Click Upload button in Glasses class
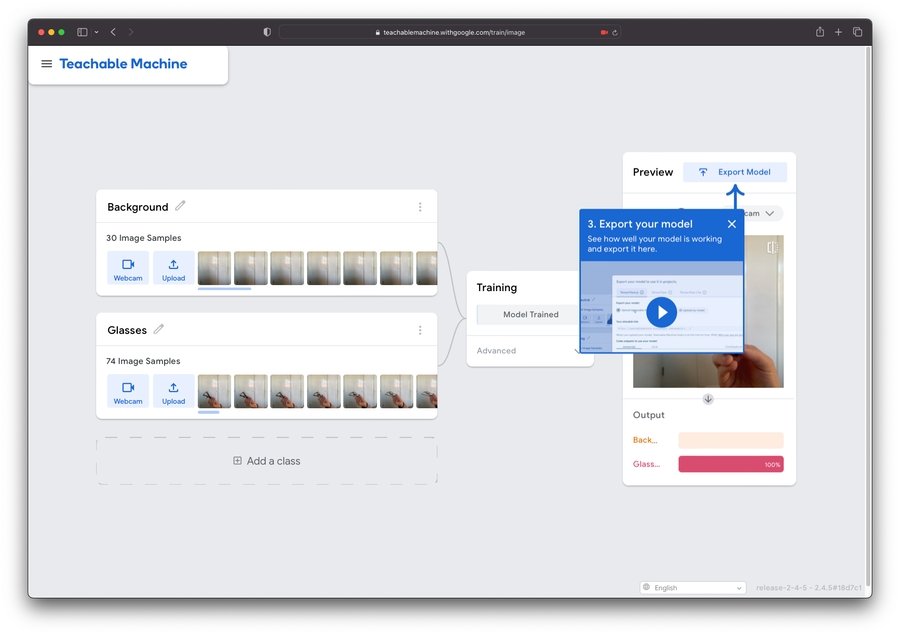This screenshot has width=900, height=635. point(174,391)
